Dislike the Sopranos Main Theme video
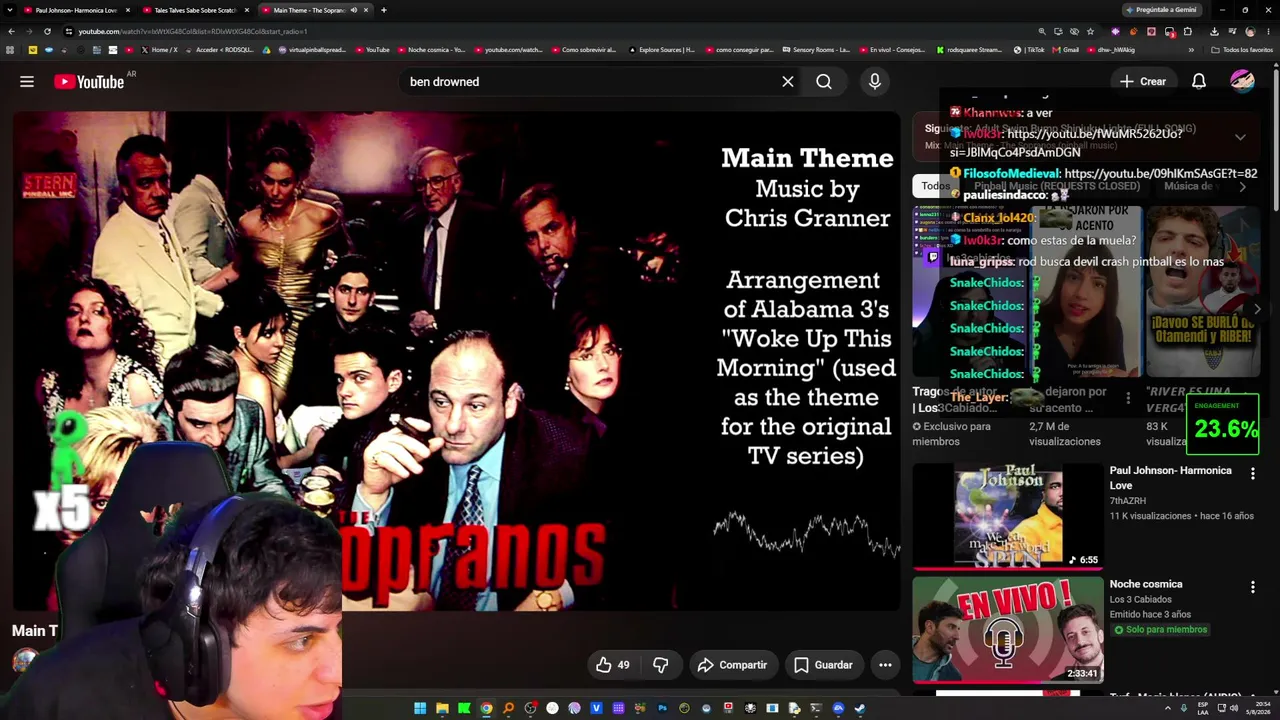The image size is (1280, 720). (x=661, y=665)
